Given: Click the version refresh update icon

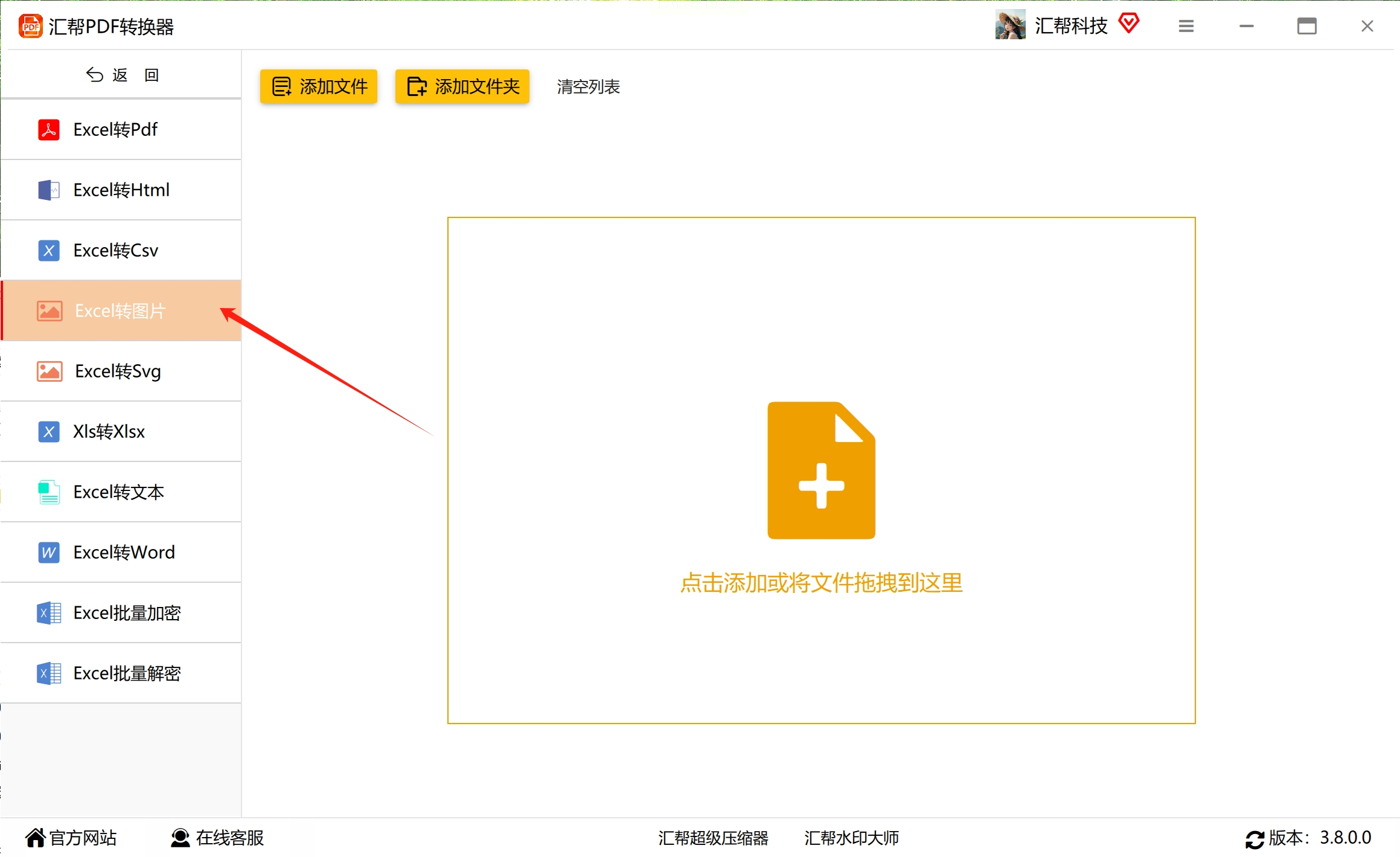Looking at the screenshot, I should coord(1255,839).
